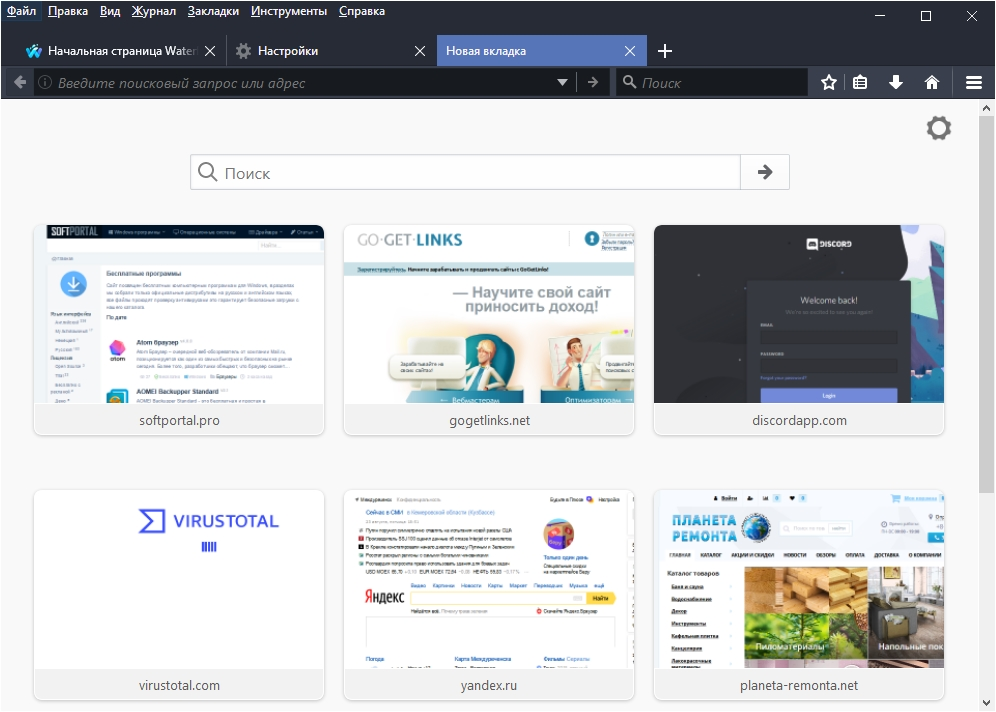This screenshot has width=996, height=712.
Task: Open the downloads arrow icon
Action: 896,83
